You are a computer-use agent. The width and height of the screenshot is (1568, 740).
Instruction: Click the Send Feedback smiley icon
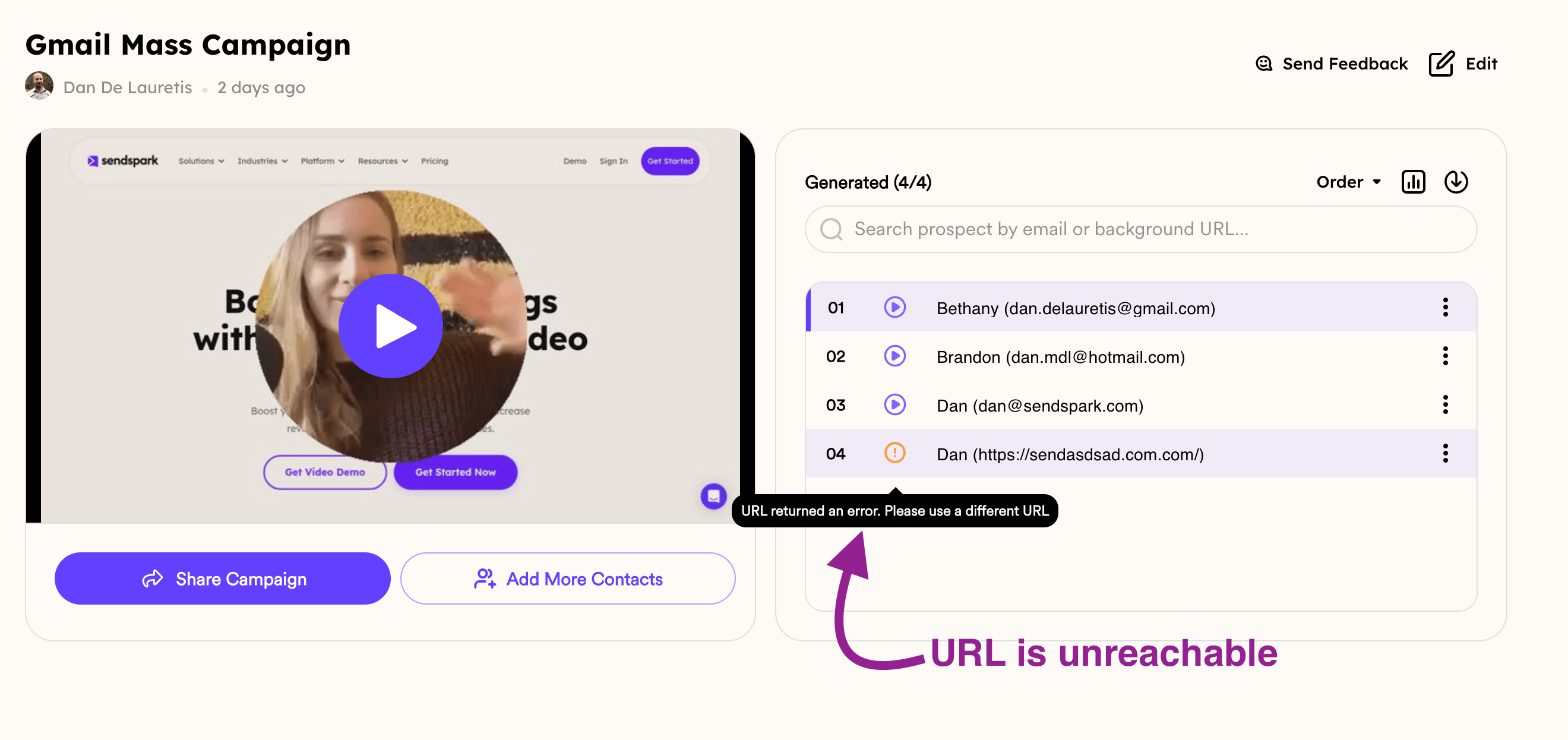coord(1264,64)
